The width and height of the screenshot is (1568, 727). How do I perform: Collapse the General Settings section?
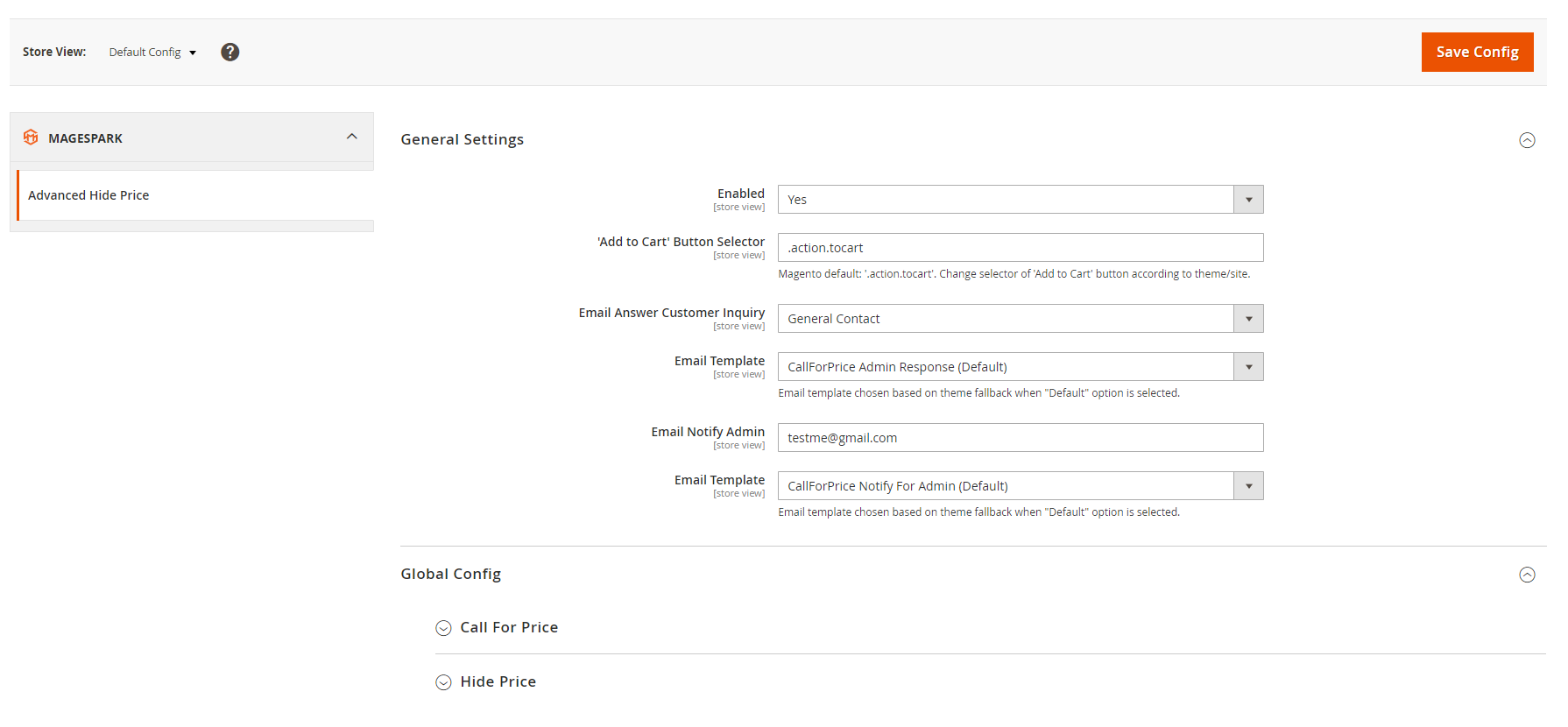pos(1527,140)
